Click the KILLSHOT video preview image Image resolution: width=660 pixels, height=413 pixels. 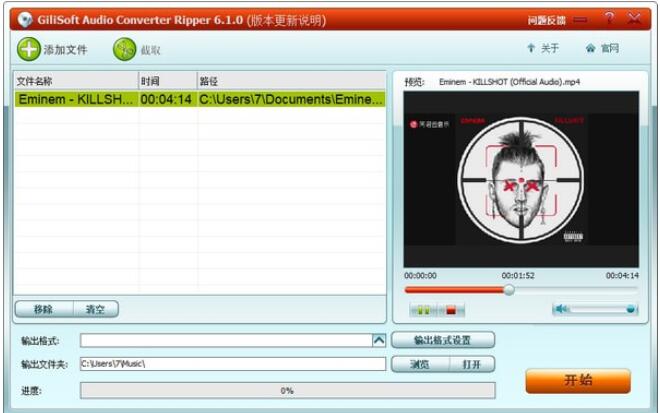(521, 179)
